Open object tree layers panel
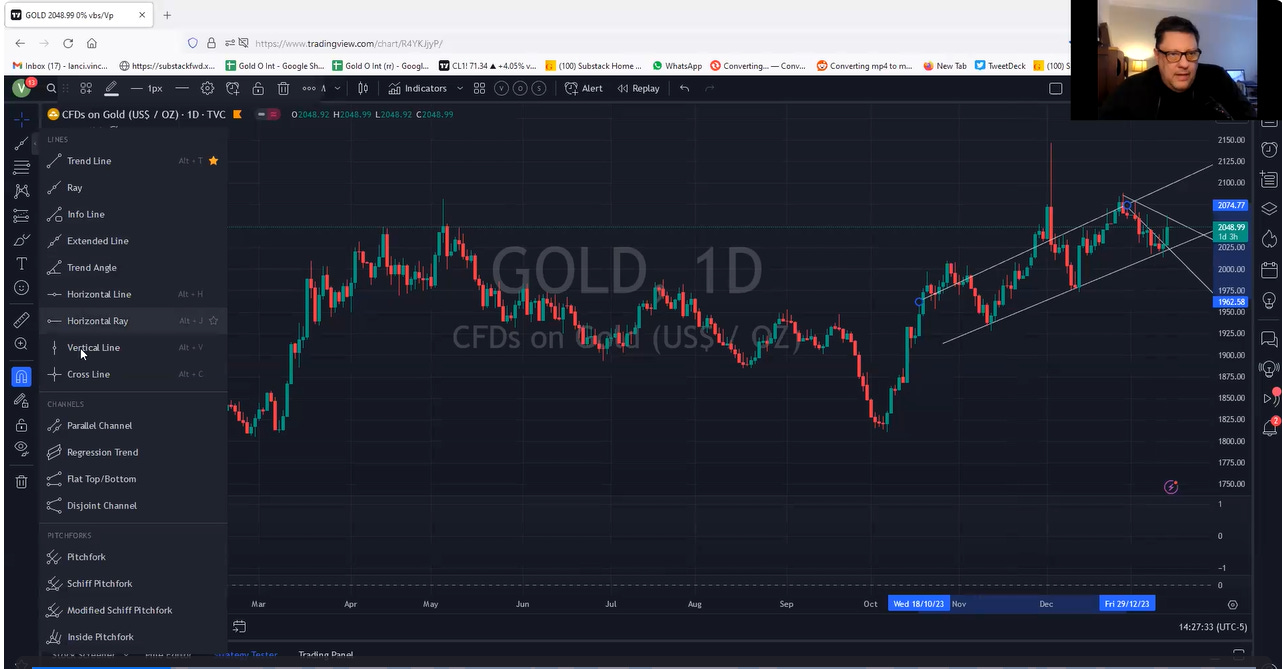 tap(1269, 209)
